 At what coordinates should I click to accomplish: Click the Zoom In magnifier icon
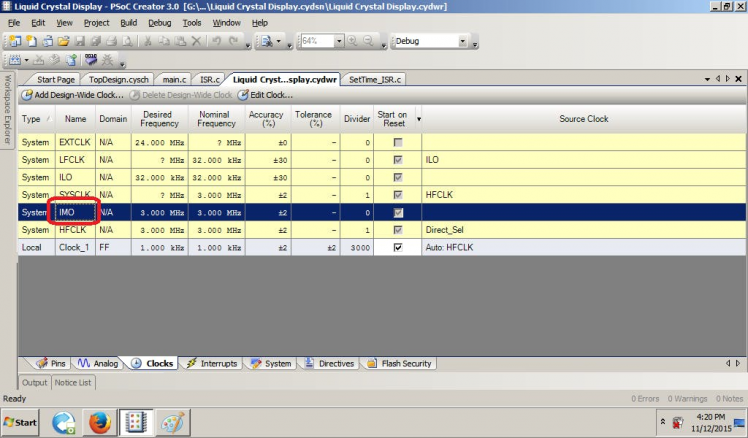(353, 41)
